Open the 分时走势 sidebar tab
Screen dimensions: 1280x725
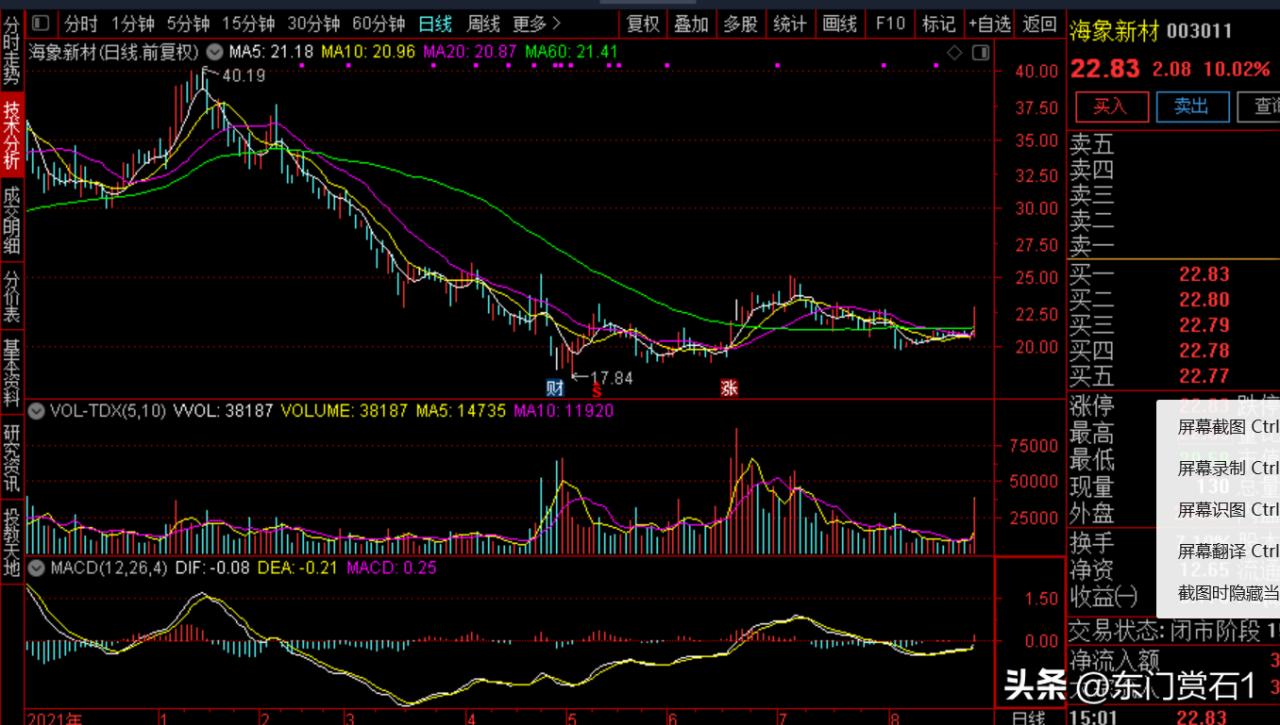click(11, 51)
